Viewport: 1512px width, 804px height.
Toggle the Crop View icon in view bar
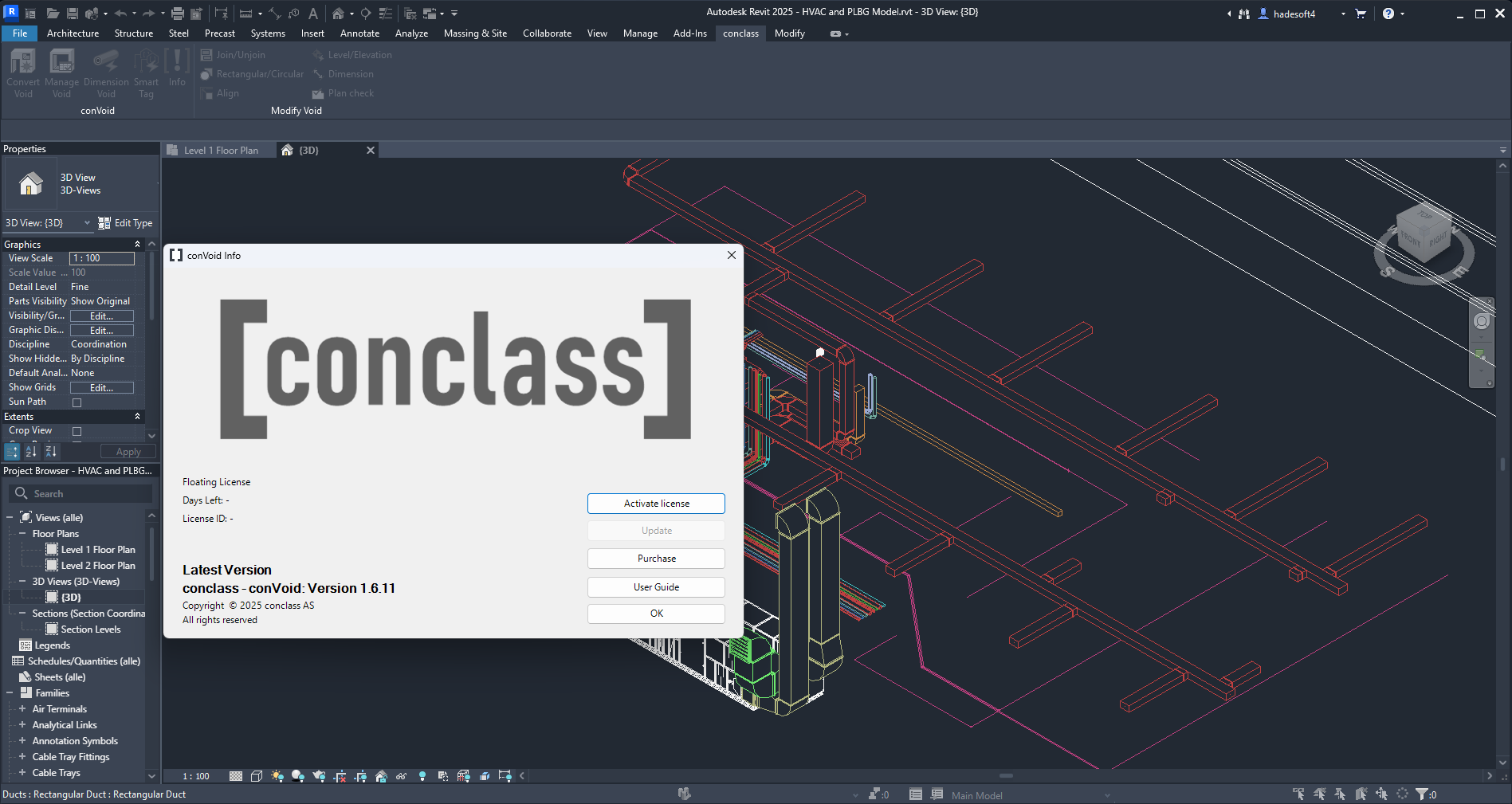coord(340,776)
